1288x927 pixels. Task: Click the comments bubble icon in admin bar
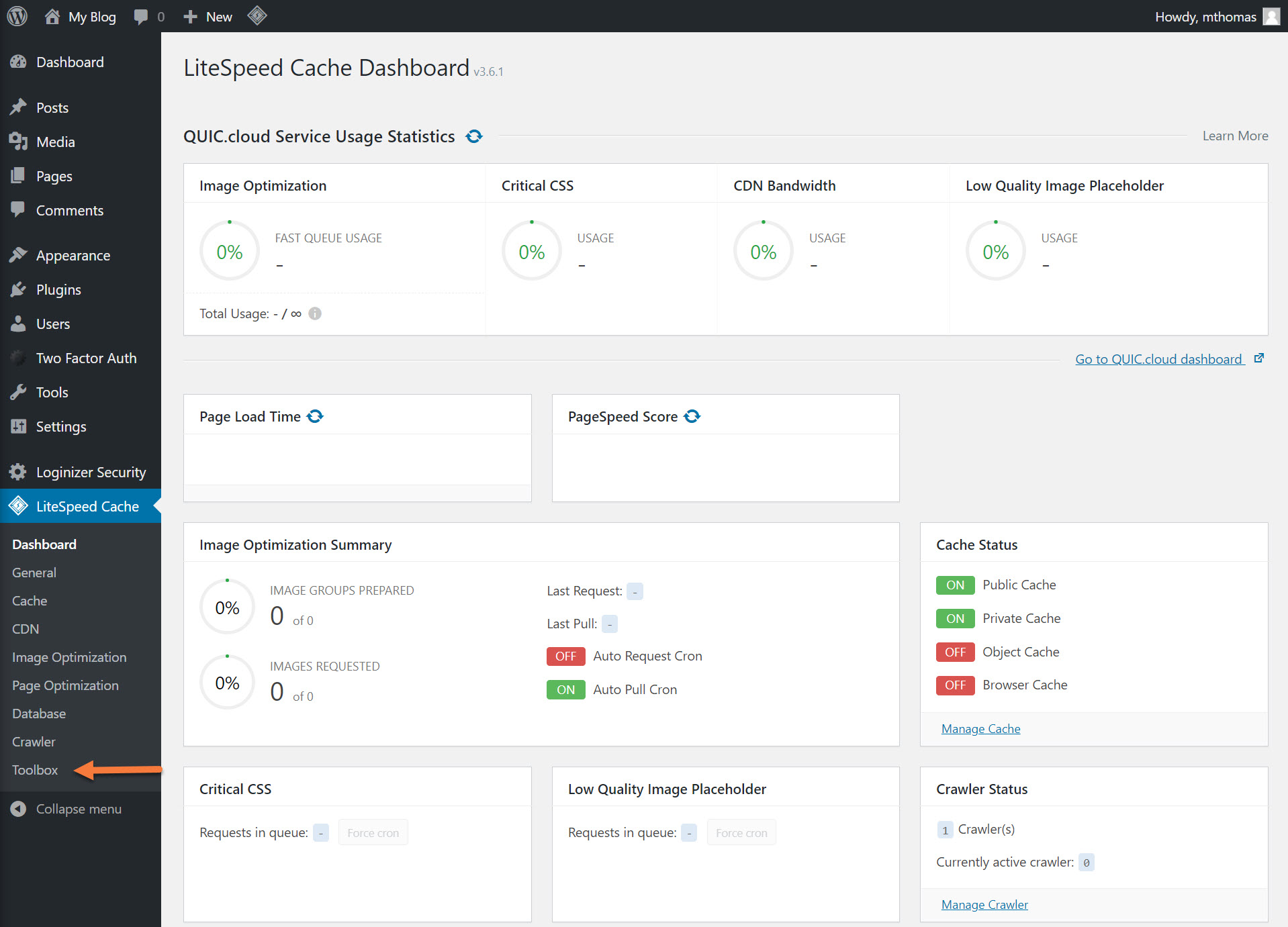[141, 17]
